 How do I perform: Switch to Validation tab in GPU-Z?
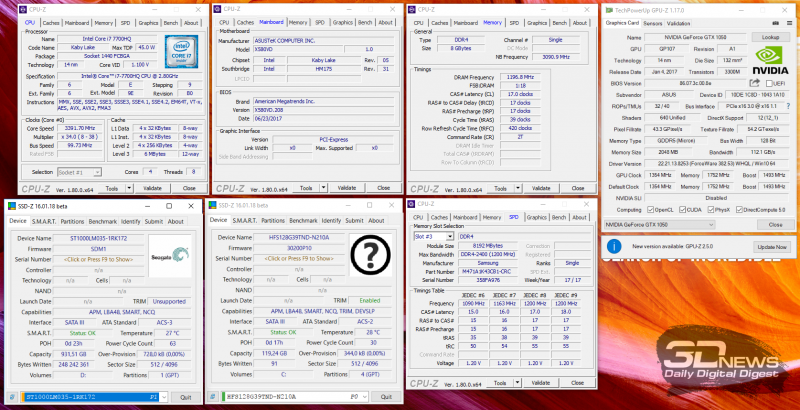point(679,23)
